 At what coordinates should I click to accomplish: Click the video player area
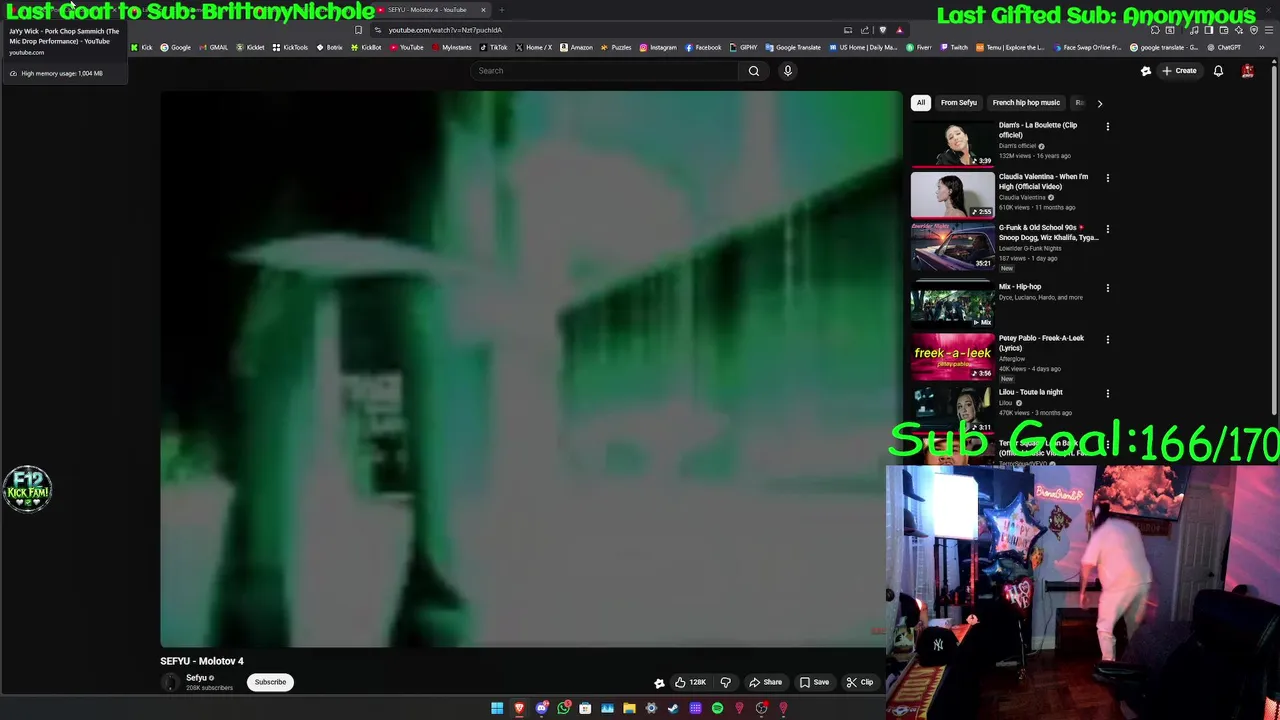(x=531, y=369)
